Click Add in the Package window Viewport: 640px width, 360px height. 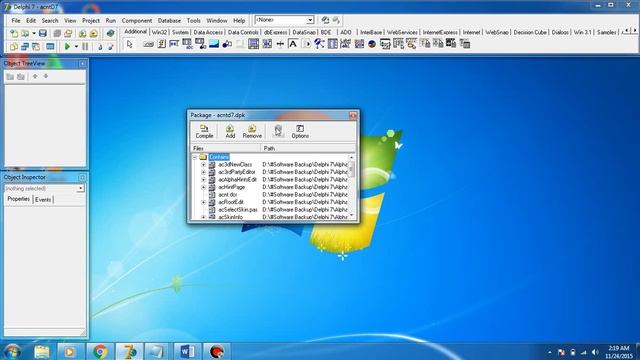(x=230, y=131)
